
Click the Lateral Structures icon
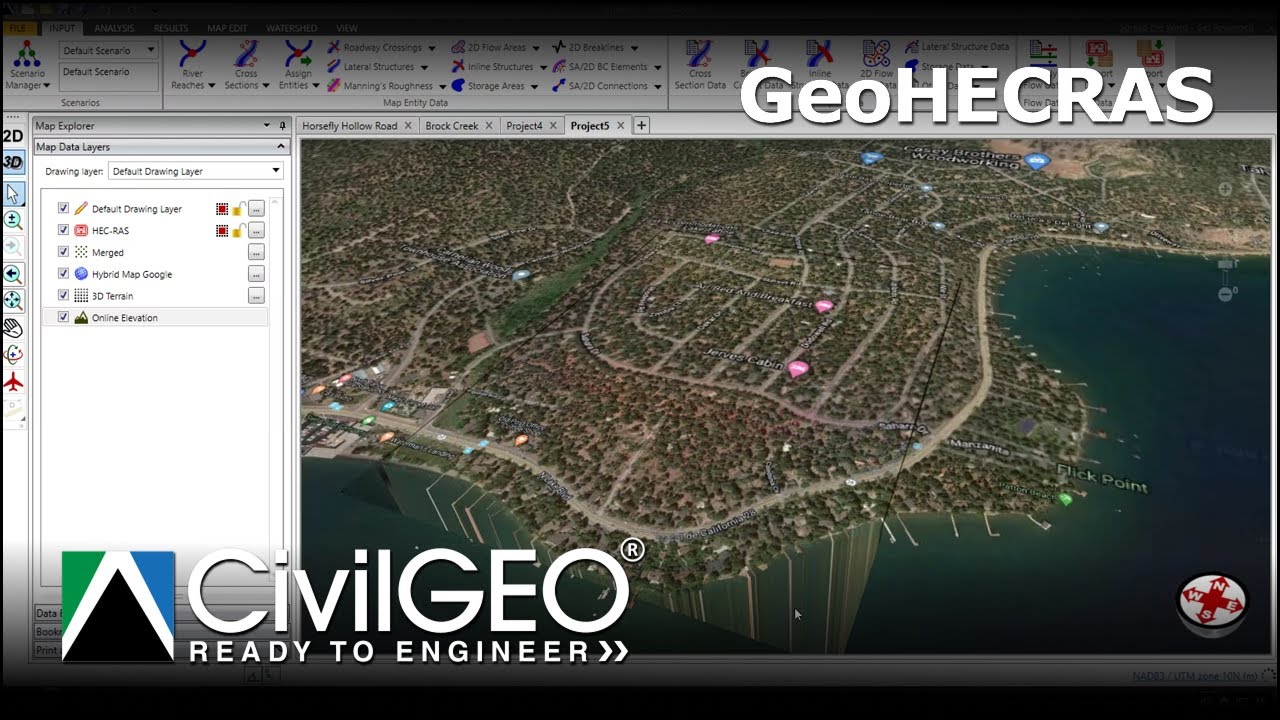(x=334, y=66)
